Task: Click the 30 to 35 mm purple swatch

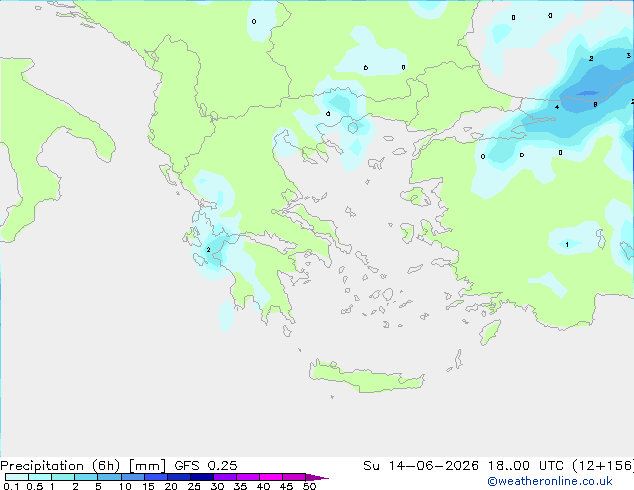Action: [224, 477]
